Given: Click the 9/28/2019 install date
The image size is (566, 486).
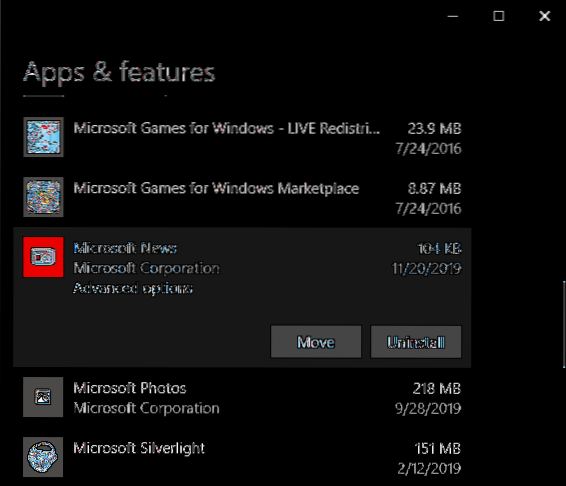Looking at the screenshot, I should (x=428, y=408).
